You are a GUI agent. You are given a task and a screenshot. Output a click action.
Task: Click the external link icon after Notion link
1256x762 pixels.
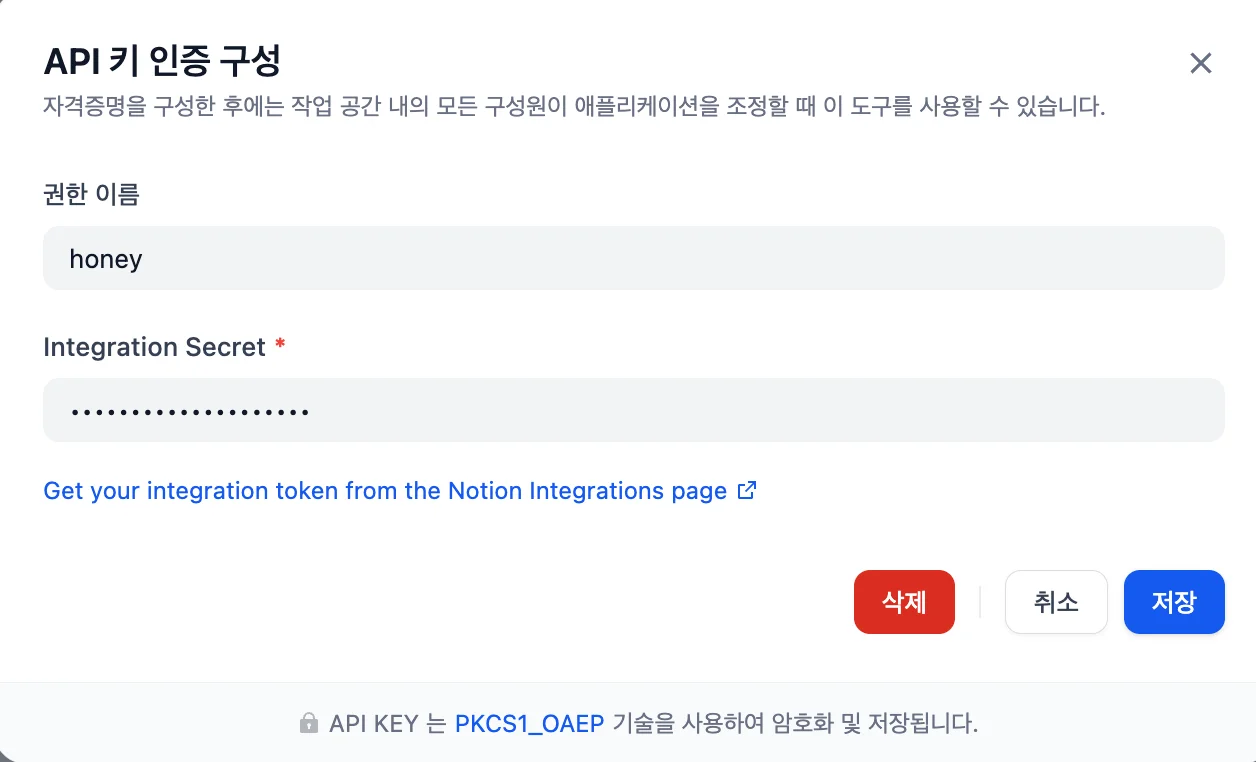point(746,491)
